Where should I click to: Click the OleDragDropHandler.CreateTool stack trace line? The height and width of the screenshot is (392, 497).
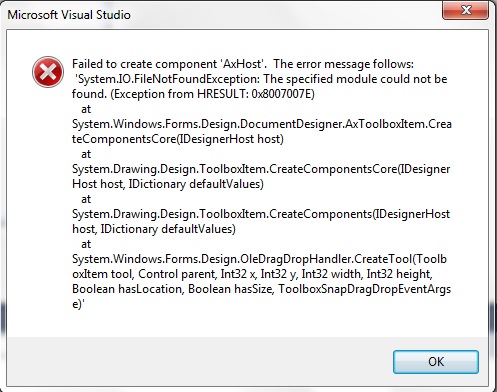259,259
